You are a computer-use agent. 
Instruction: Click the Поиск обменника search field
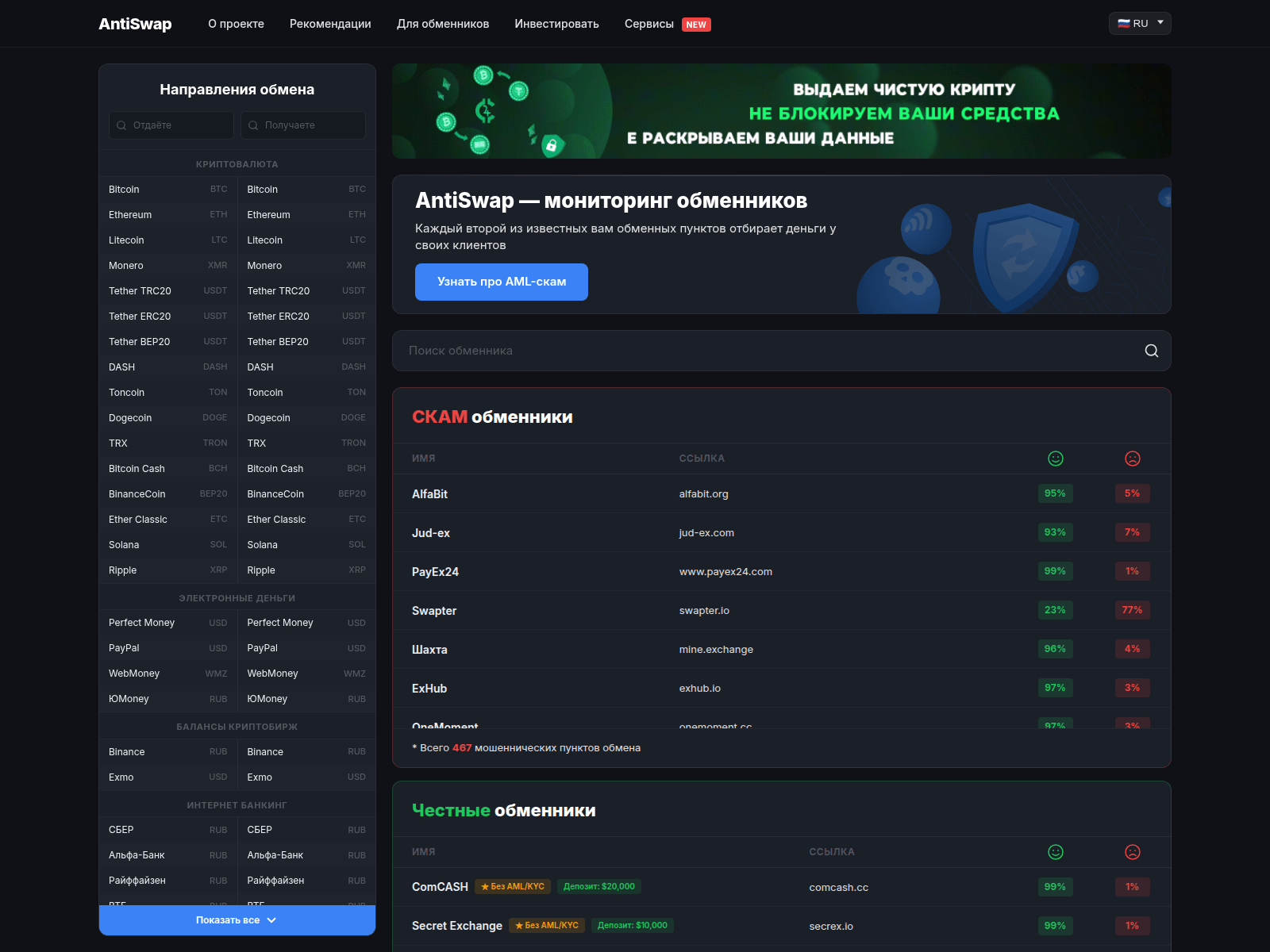click(x=782, y=351)
